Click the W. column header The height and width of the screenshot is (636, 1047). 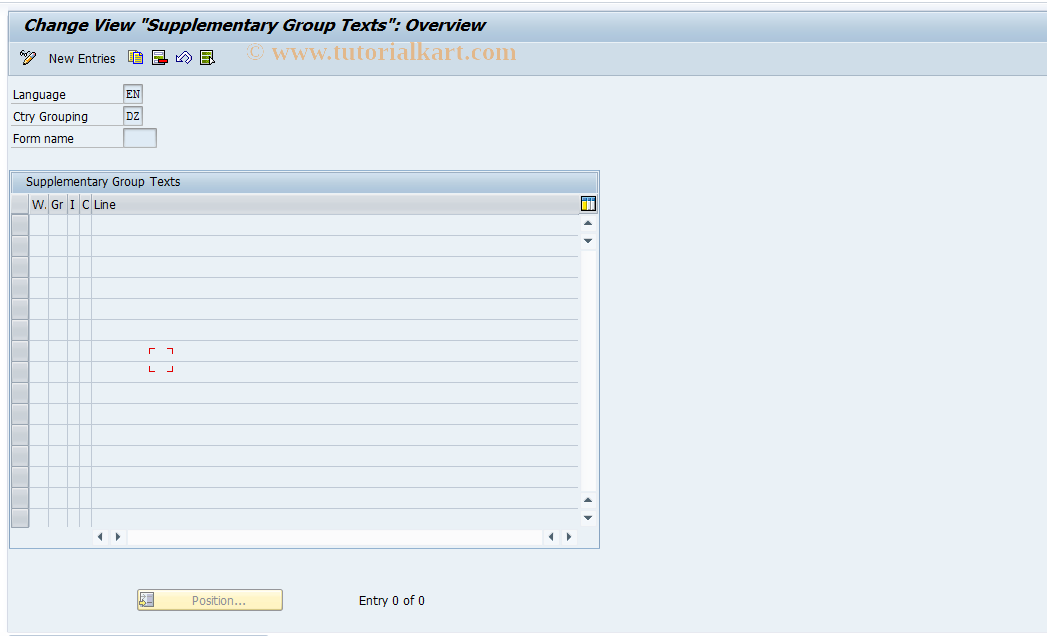[x=39, y=204]
